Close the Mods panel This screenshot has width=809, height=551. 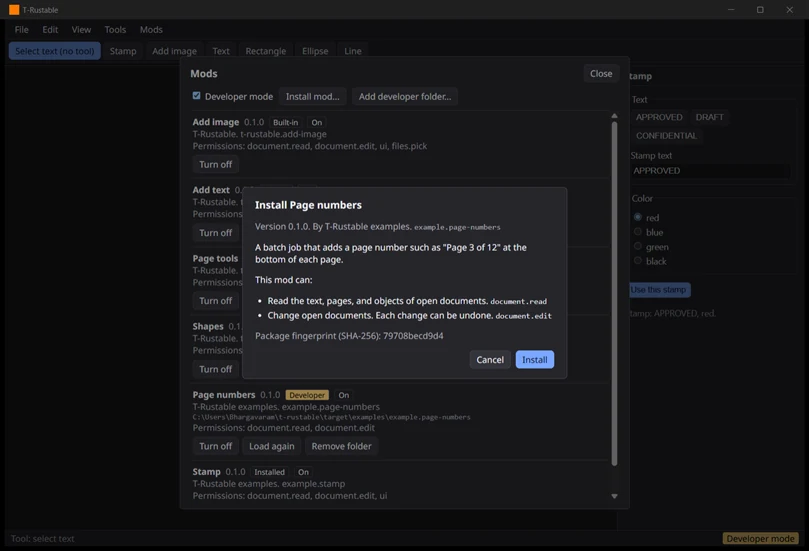pyautogui.click(x=601, y=74)
